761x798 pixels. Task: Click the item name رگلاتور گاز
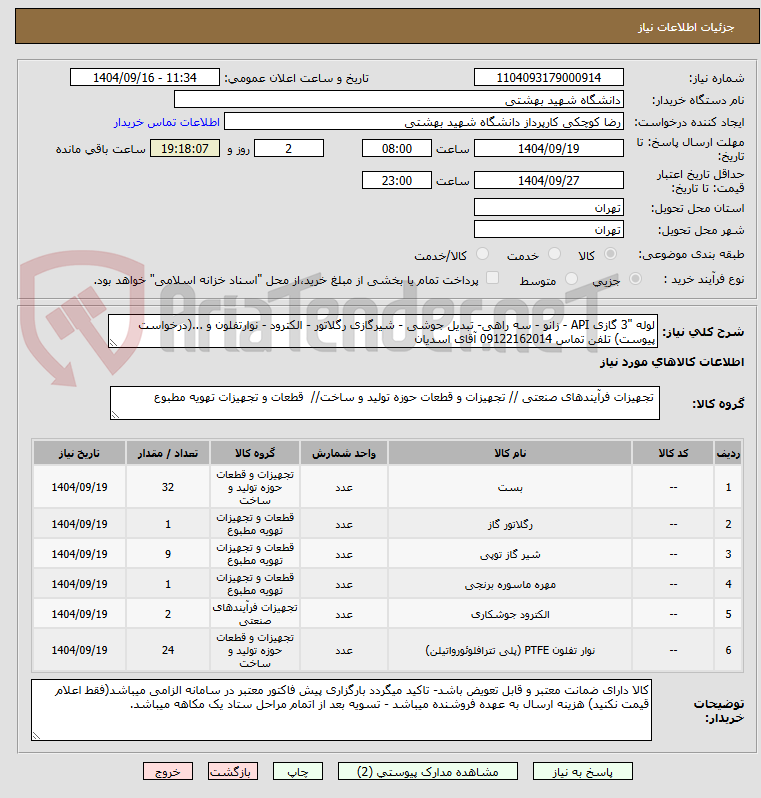[510, 524]
